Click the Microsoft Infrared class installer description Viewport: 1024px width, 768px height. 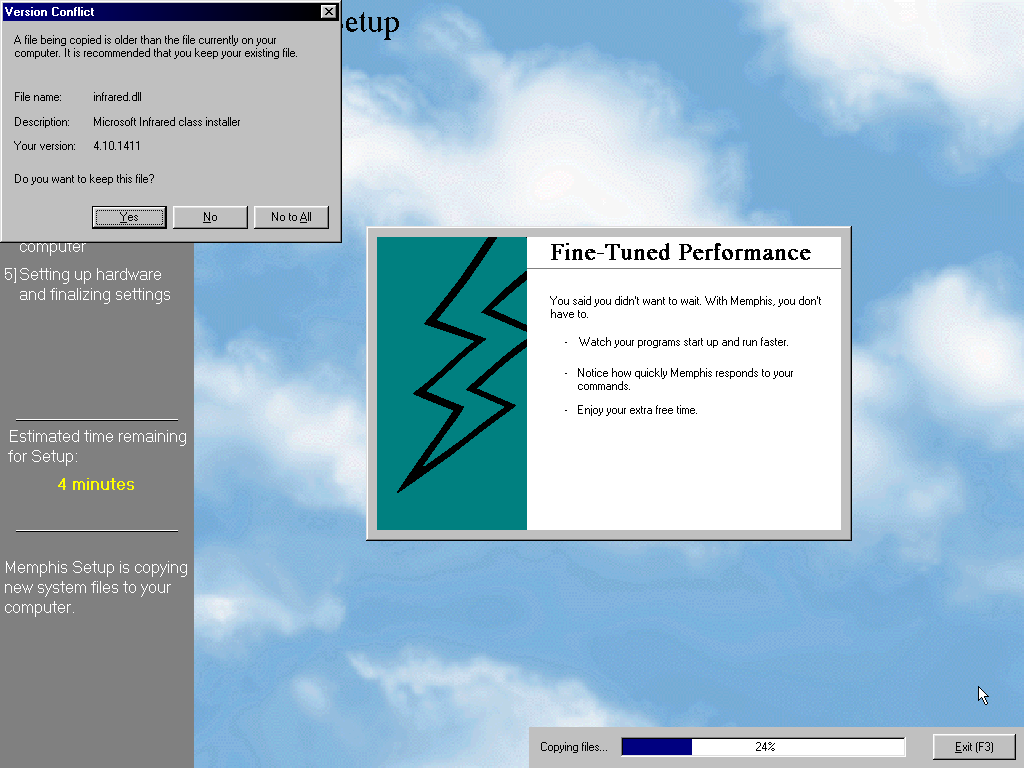click(x=167, y=121)
